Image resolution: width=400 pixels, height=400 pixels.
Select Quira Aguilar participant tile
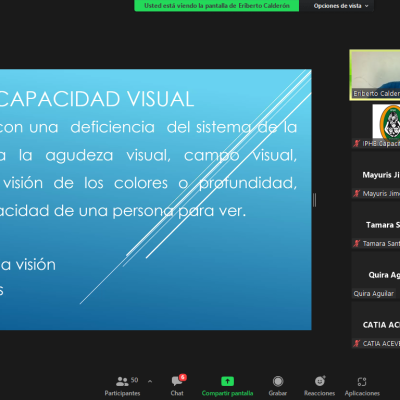pyautogui.click(x=376, y=276)
